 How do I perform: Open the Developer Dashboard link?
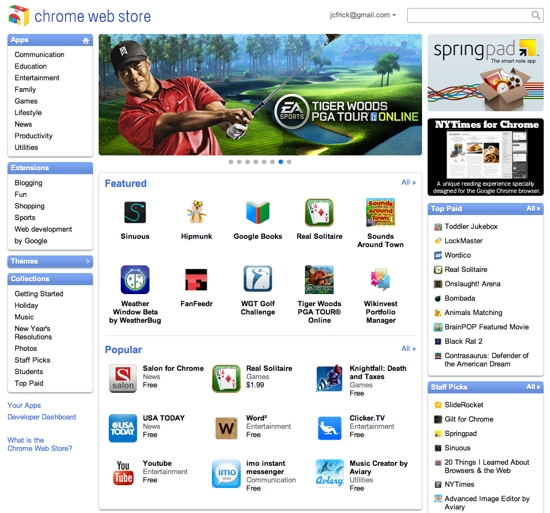tap(42, 417)
